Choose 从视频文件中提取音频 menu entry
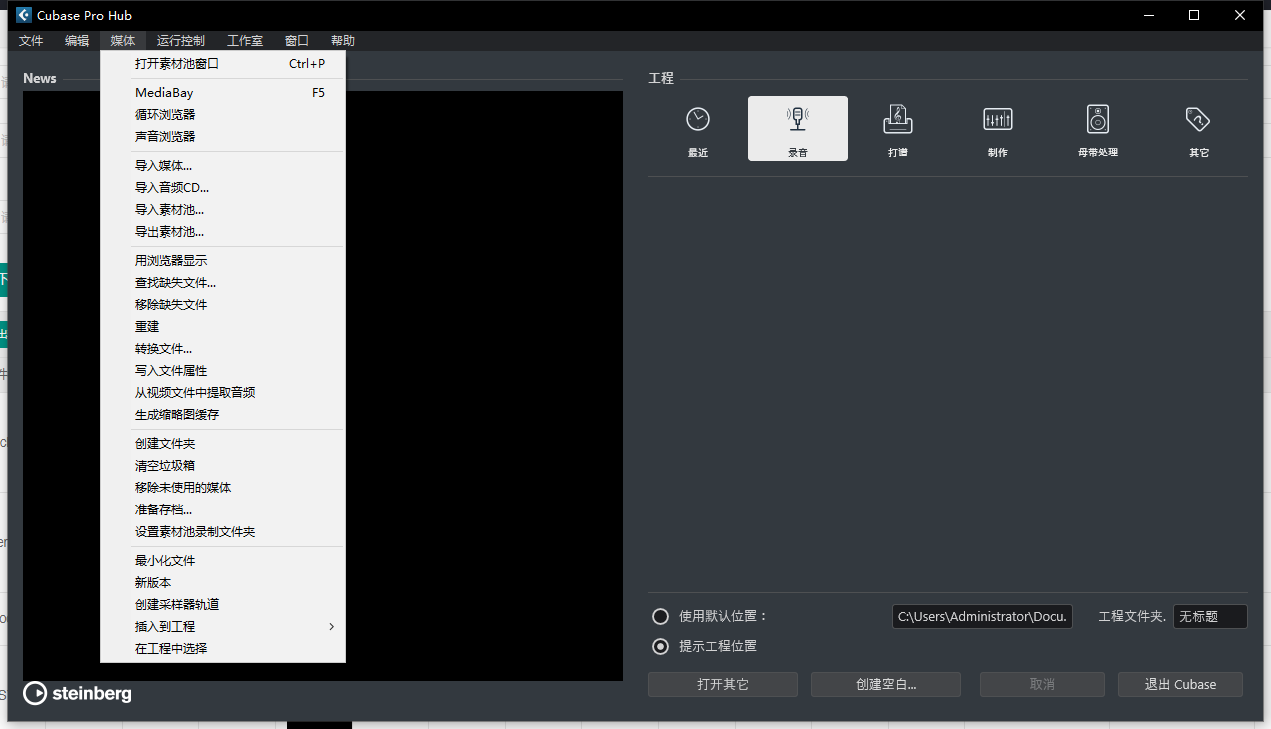 [x=223, y=393]
